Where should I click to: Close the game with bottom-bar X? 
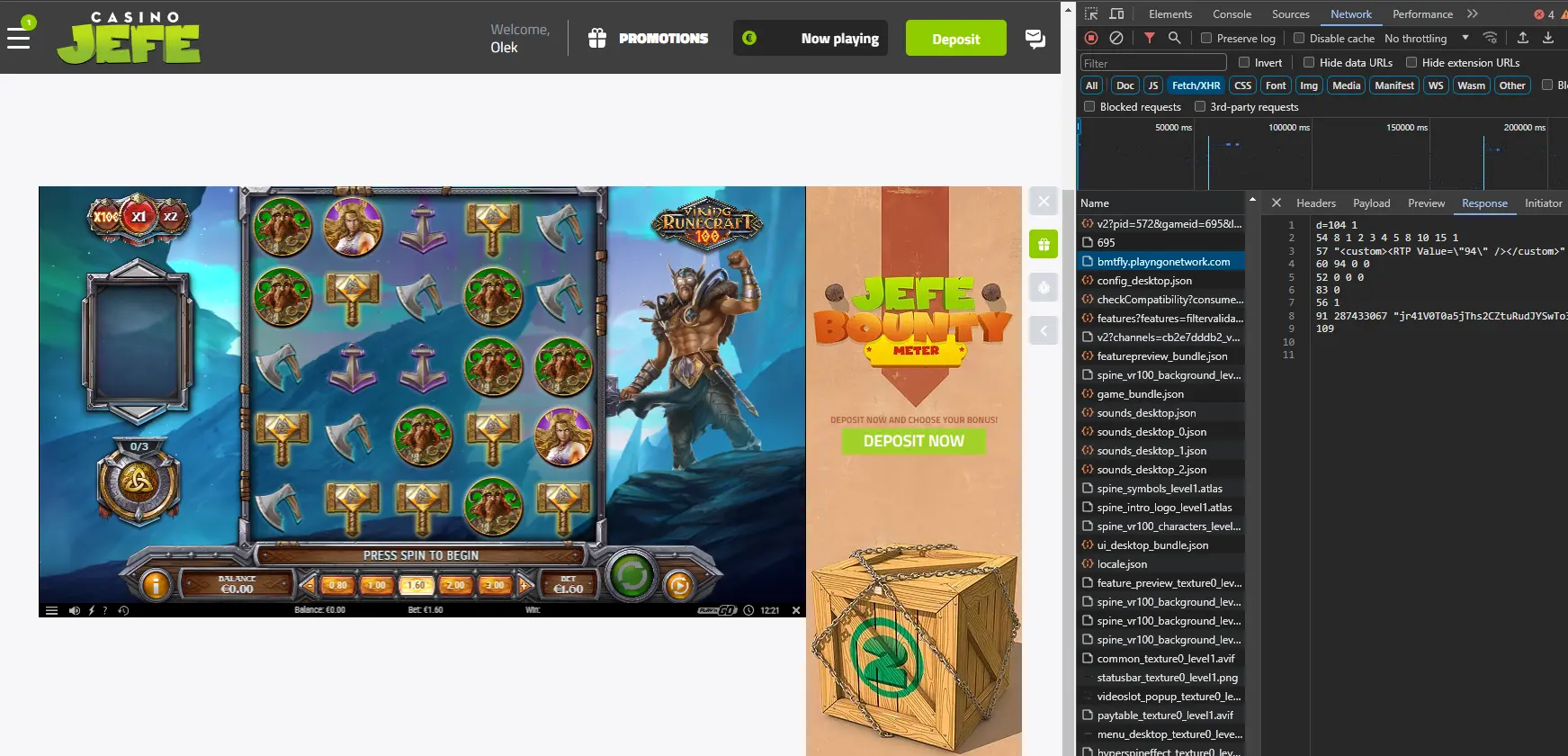tap(795, 610)
